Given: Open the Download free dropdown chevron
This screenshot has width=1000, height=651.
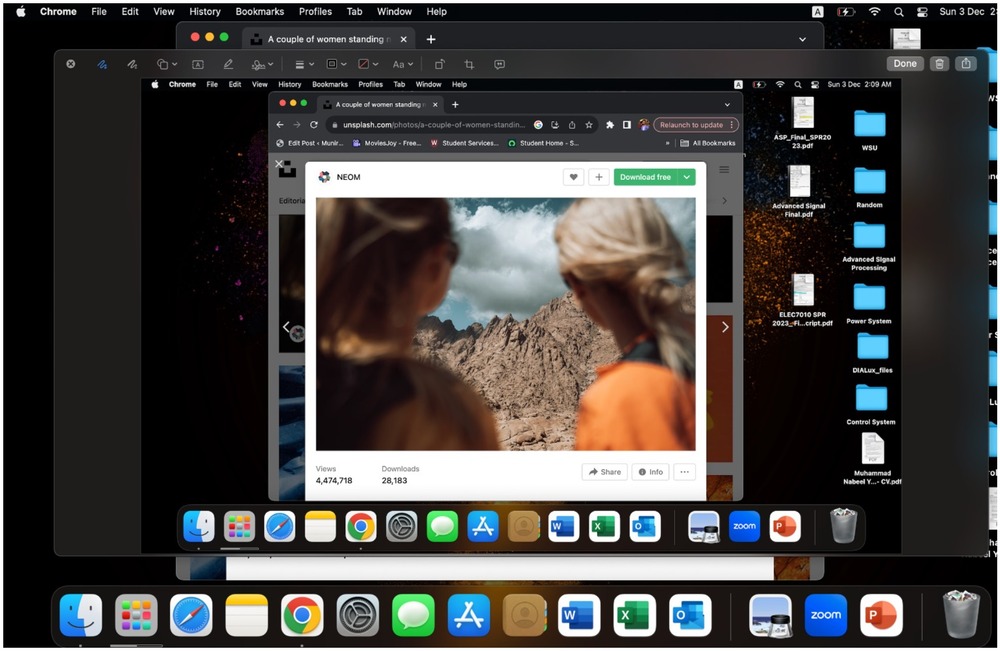Looking at the screenshot, I should pyautogui.click(x=687, y=177).
